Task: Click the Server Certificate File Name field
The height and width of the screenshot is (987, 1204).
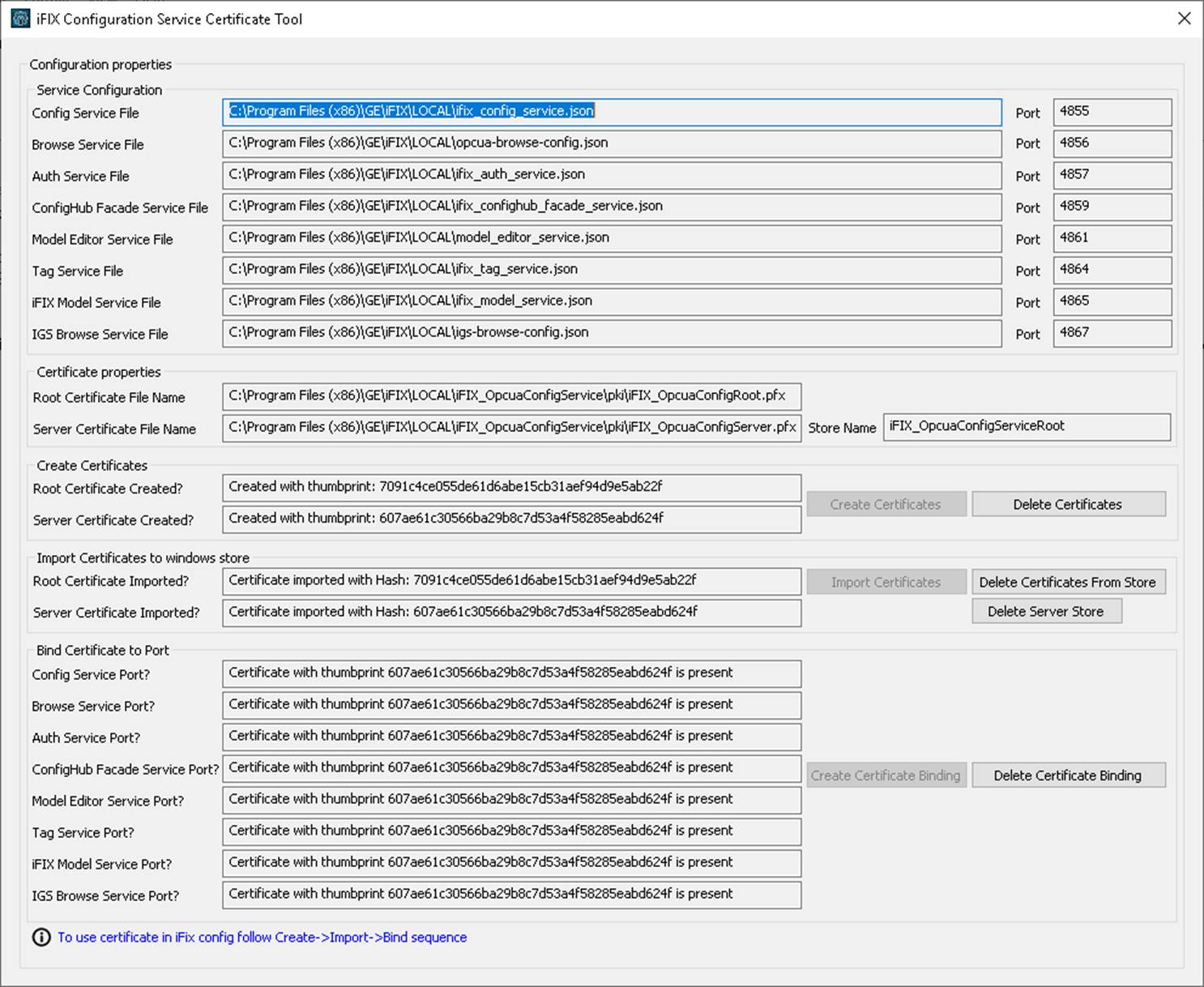Action: pos(512,428)
